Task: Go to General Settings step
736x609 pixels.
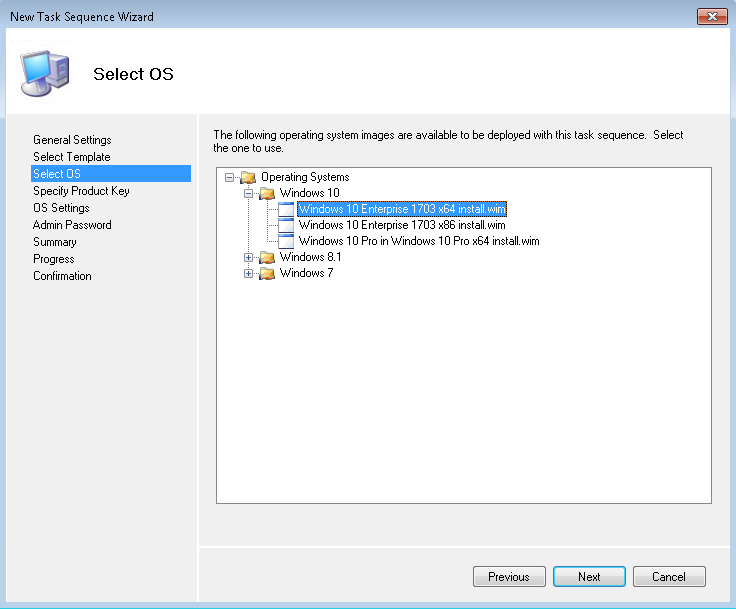Action: point(72,140)
